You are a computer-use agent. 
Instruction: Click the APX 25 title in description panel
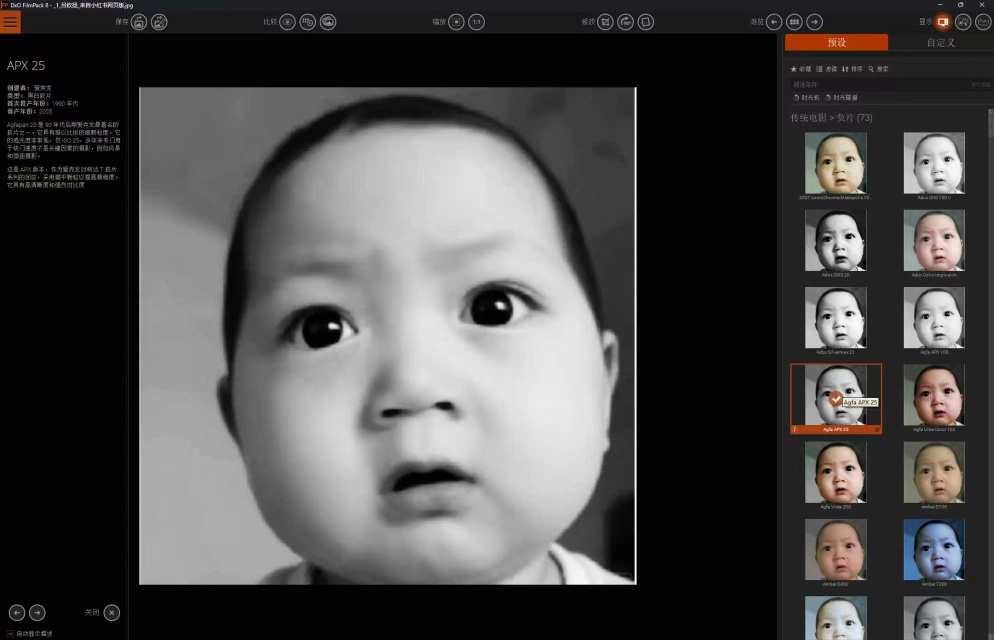[26, 65]
